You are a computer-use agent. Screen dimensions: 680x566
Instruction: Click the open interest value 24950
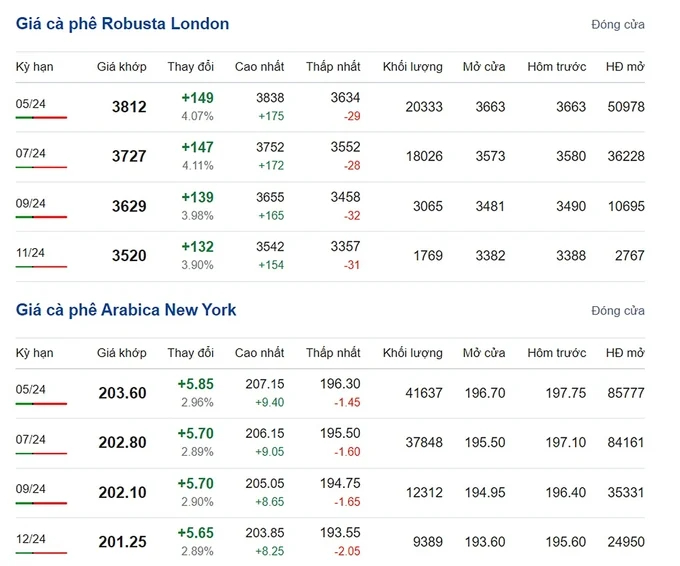pos(626,542)
